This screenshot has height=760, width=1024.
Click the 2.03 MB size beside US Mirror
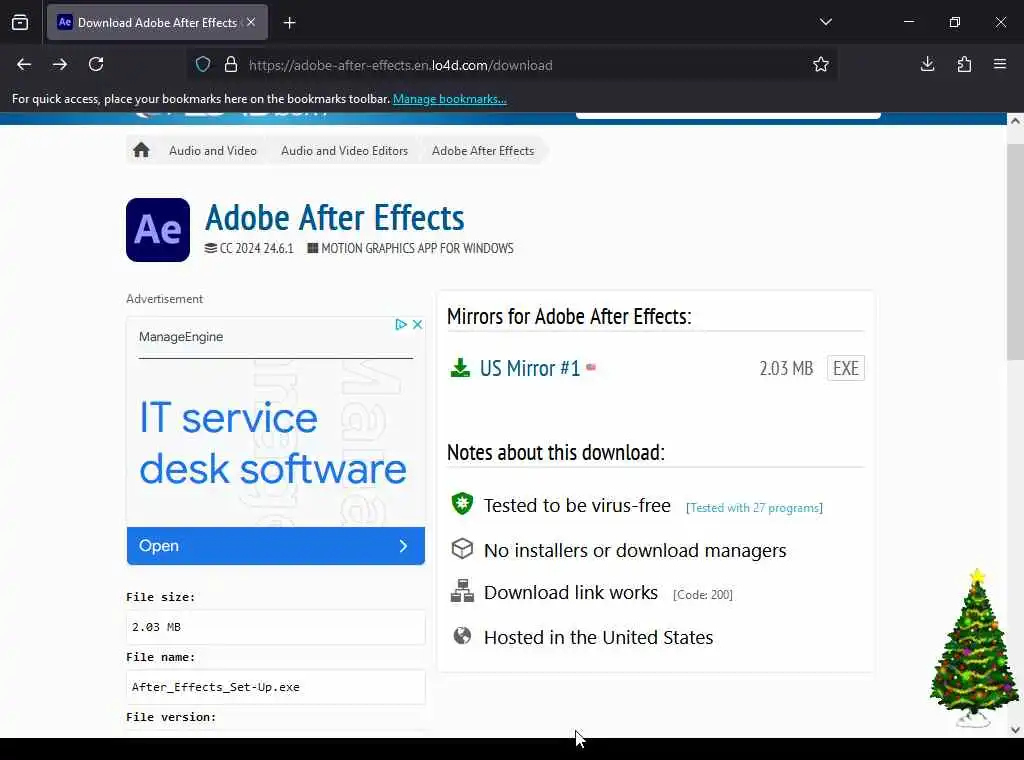point(786,368)
